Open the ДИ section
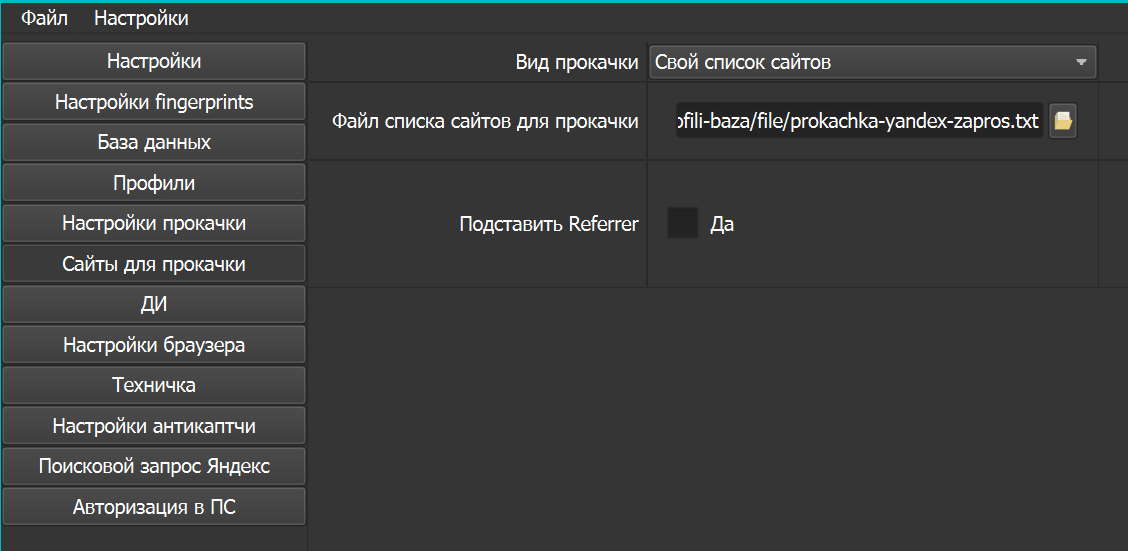 coord(154,304)
